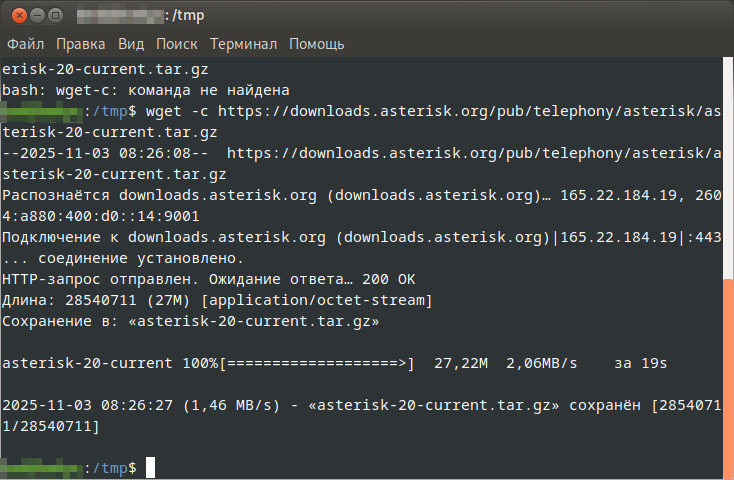The height and width of the screenshot is (480, 734).
Task: Open the Поиск menu
Action: pos(177,44)
